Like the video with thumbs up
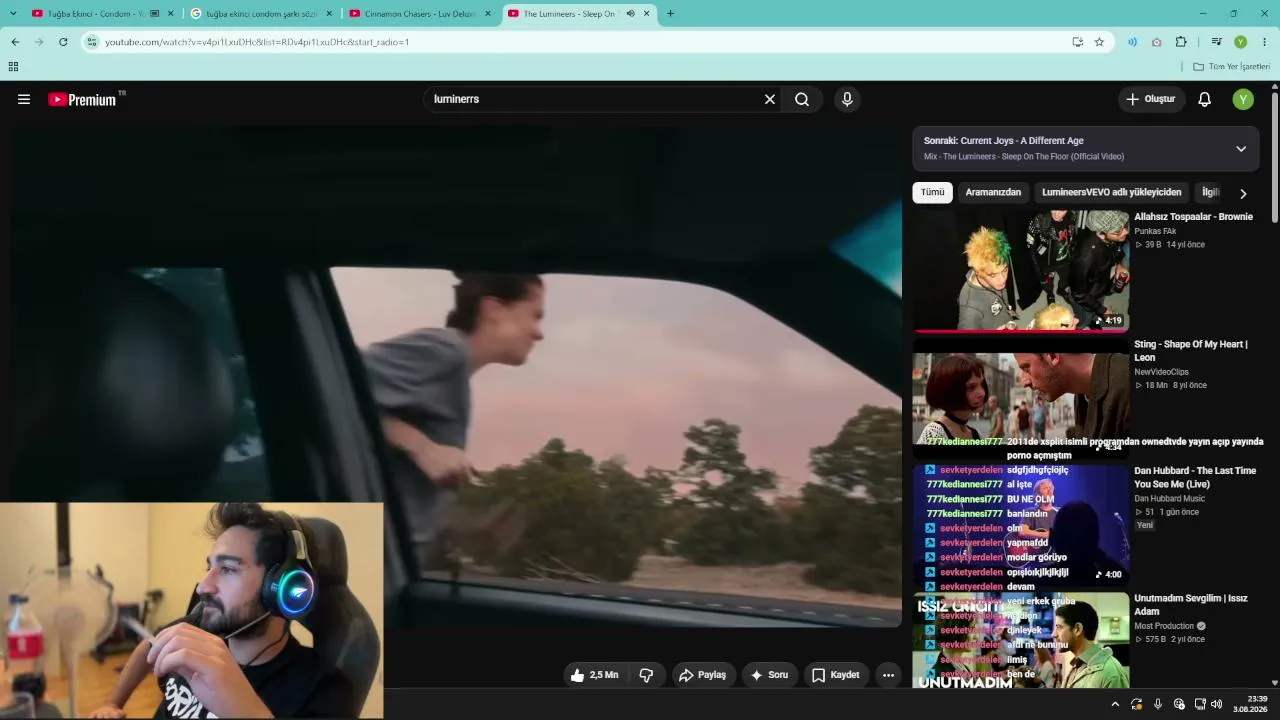Image resolution: width=1280 pixels, height=720 pixels. click(x=594, y=675)
